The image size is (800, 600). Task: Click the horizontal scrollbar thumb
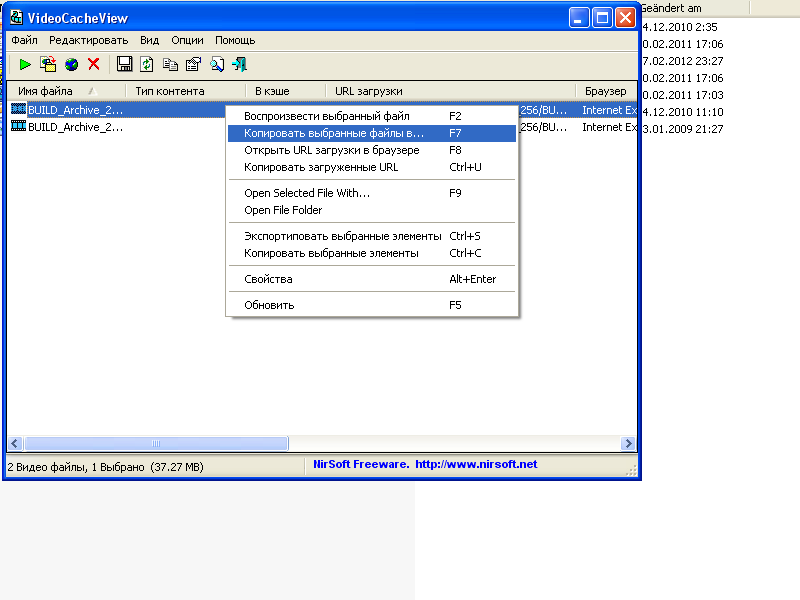tap(156, 443)
